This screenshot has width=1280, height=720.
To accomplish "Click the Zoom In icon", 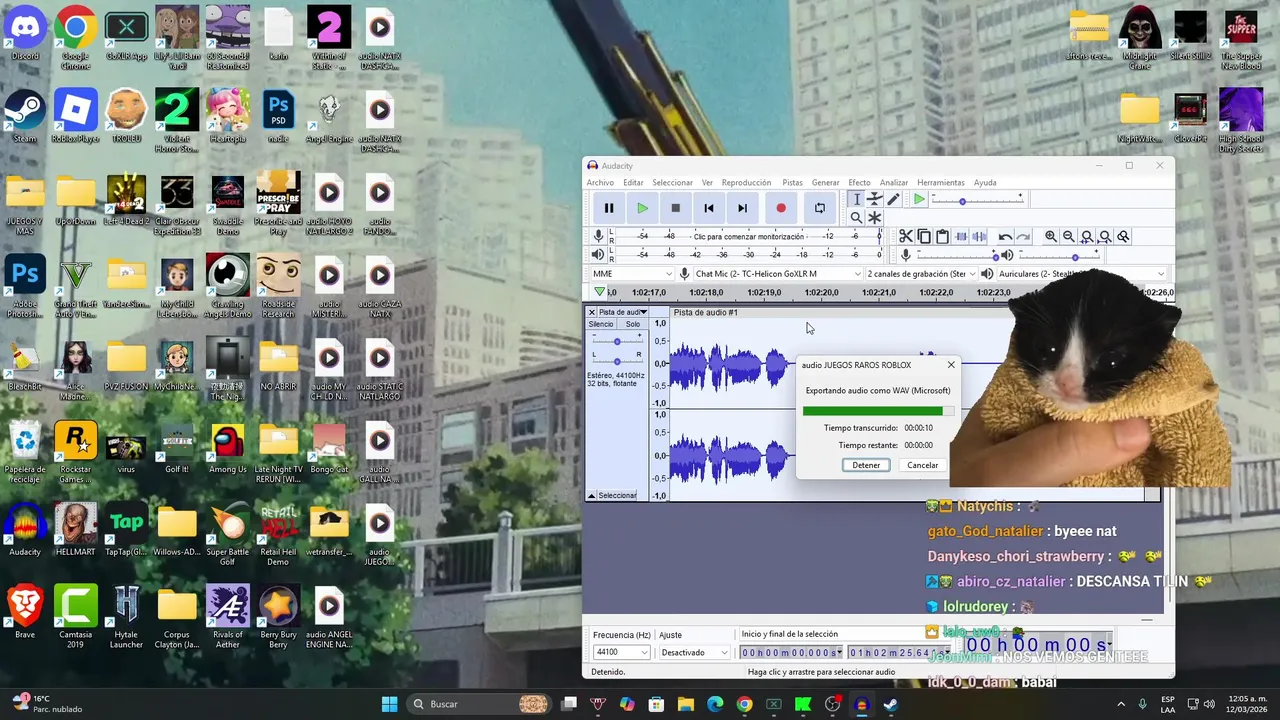I will click(1051, 236).
